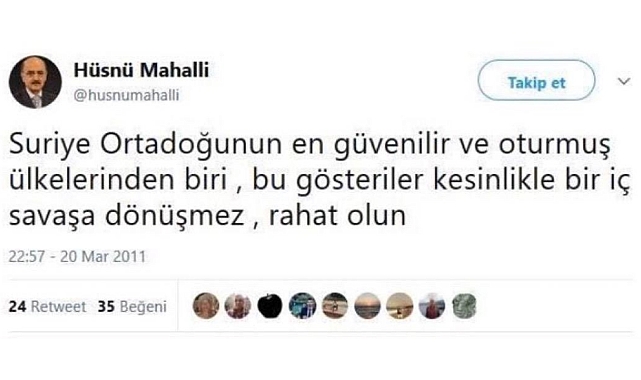The image size is (641, 380).
Task: Click the black apple liker avatar
Action: pyautogui.click(x=270, y=306)
